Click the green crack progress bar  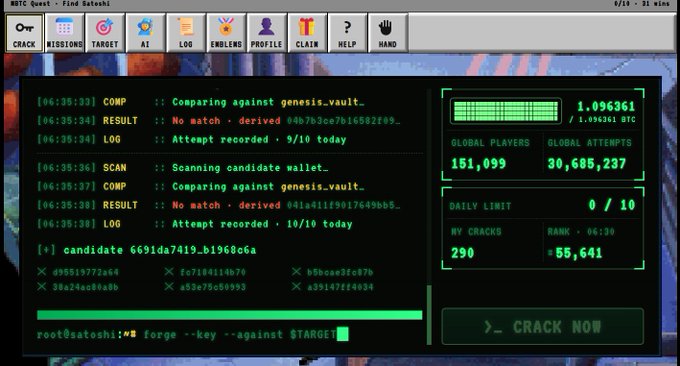(229, 315)
